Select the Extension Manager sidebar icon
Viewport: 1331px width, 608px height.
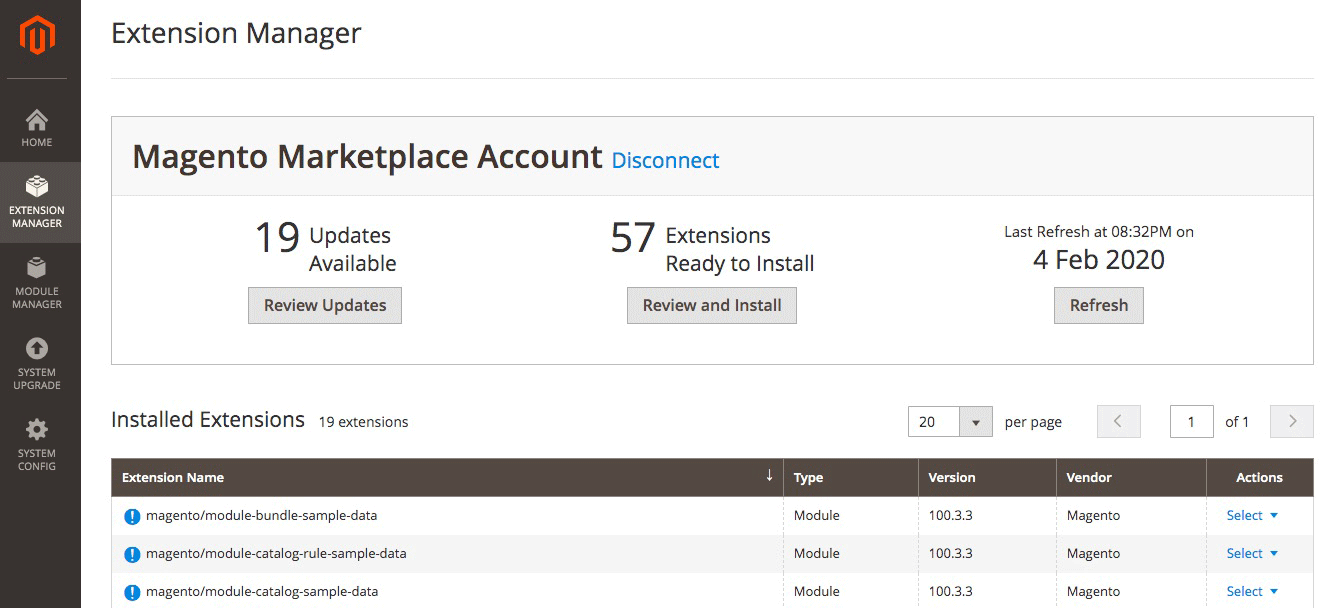pos(37,202)
